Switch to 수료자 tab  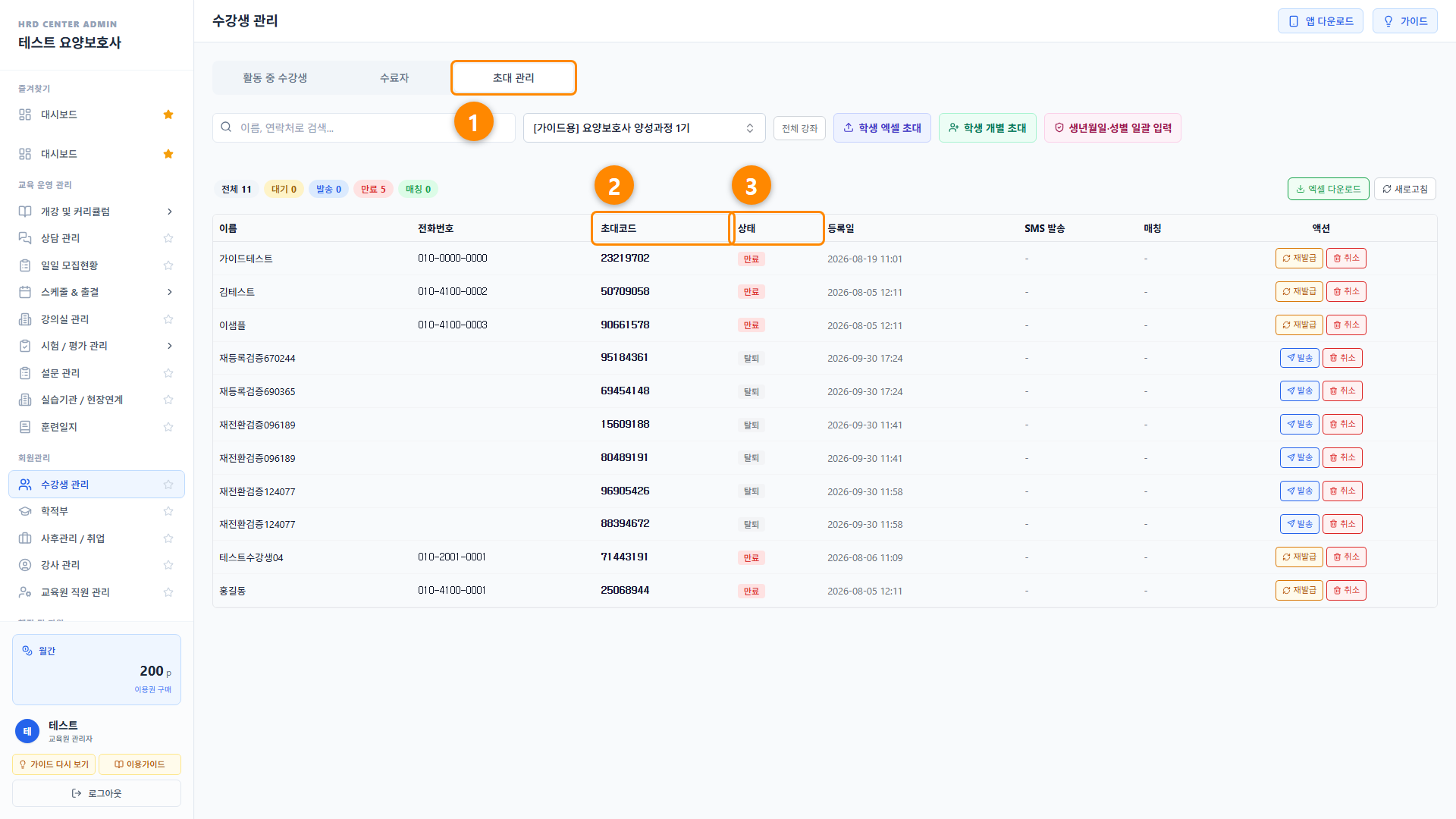394,78
